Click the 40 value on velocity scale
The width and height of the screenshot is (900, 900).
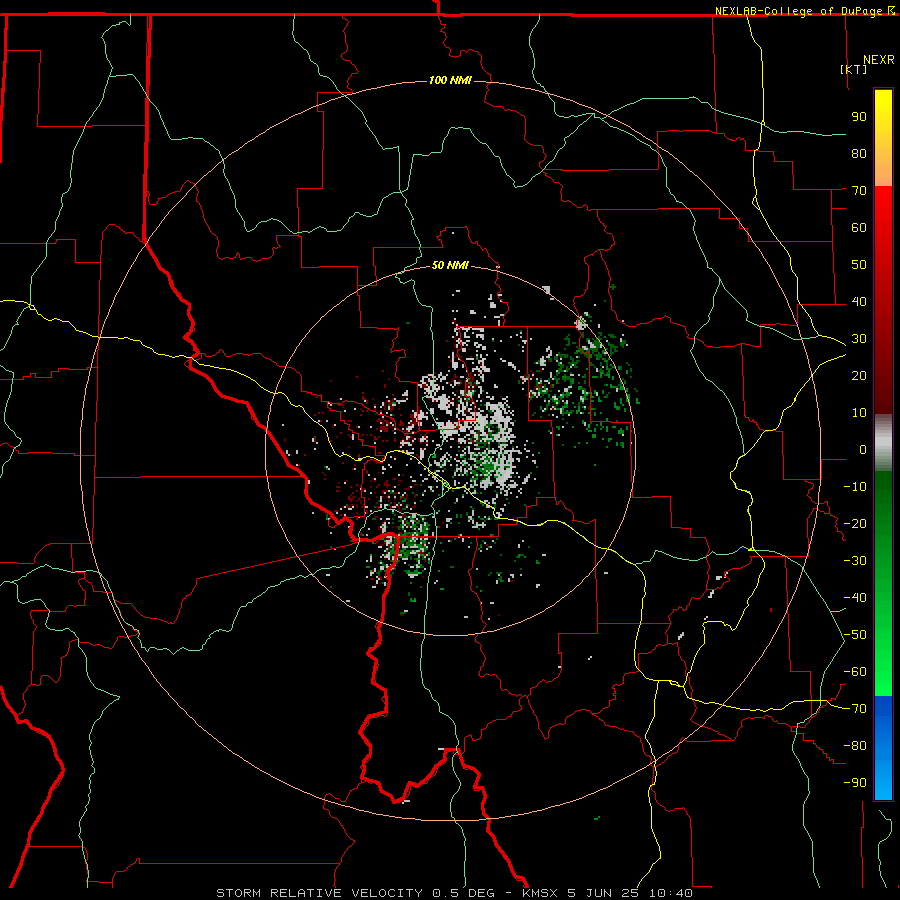coord(859,302)
